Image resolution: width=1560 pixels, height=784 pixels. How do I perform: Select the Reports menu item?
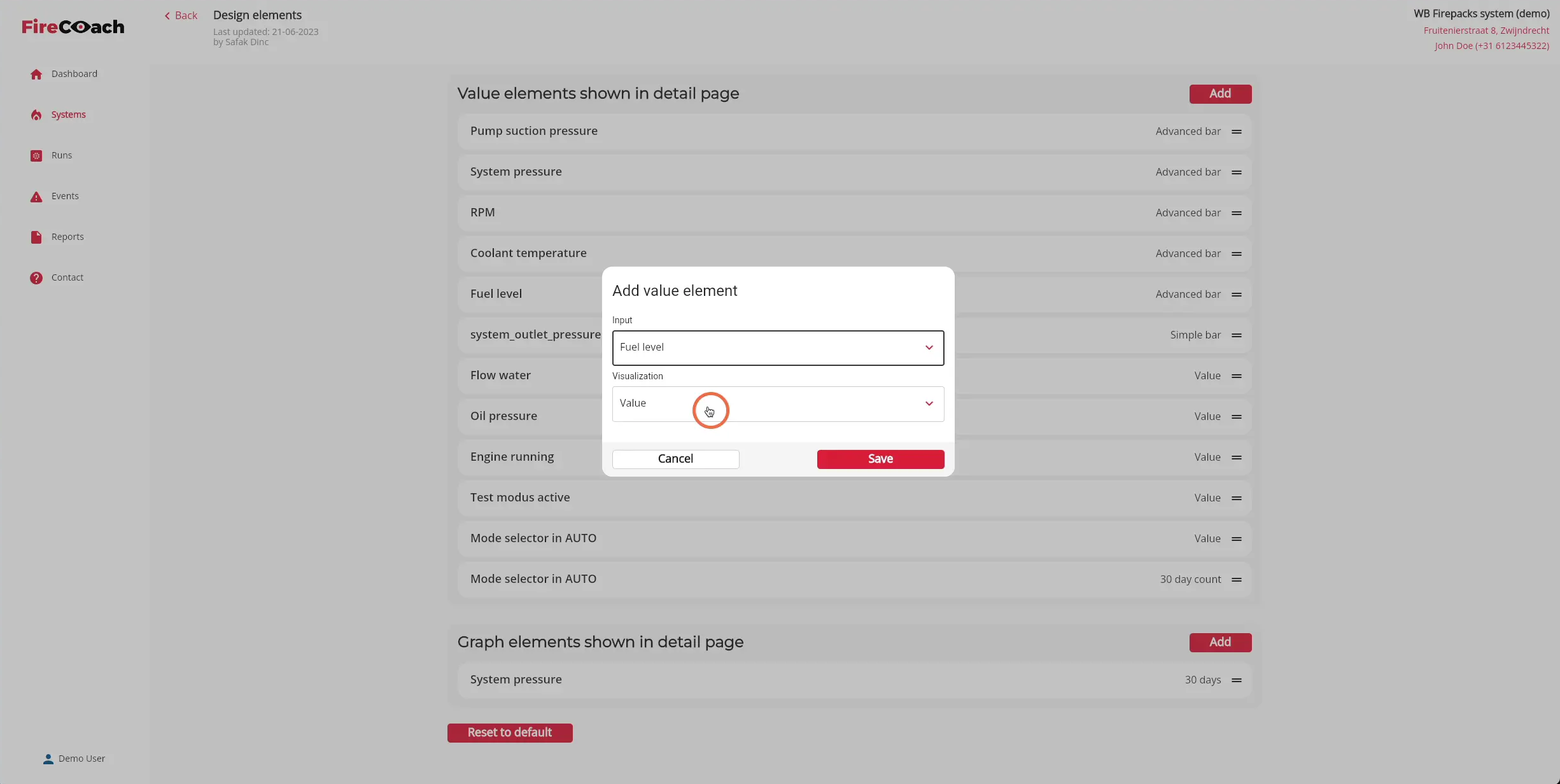tap(67, 237)
